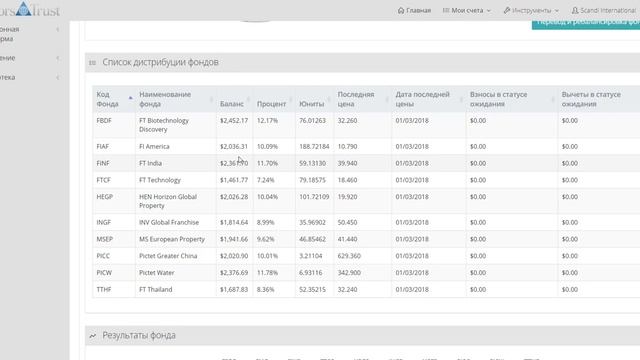Click Pictet Greater China fund name
The height and width of the screenshot is (360, 640).
click(x=168, y=256)
